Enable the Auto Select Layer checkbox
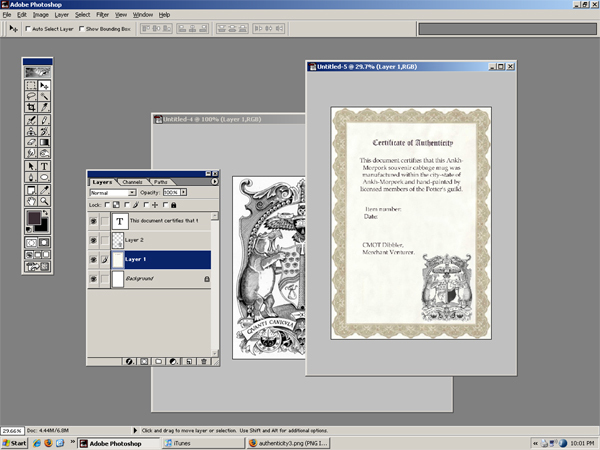Image resolution: width=600 pixels, height=450 pixels. click(27, 29)
